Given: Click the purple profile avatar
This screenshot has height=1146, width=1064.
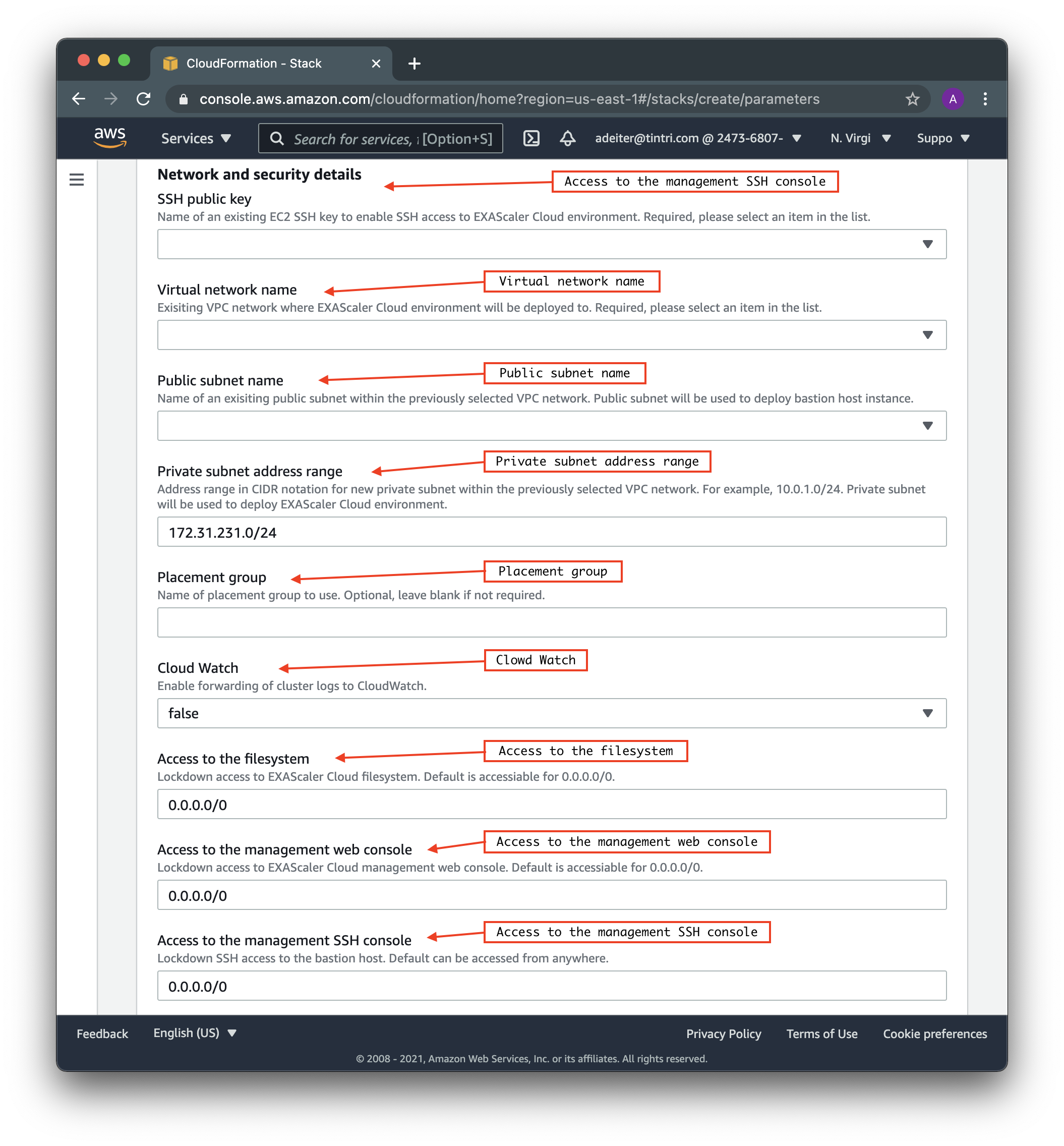Looking at the screenshot, I should click(x=952, y=99).
